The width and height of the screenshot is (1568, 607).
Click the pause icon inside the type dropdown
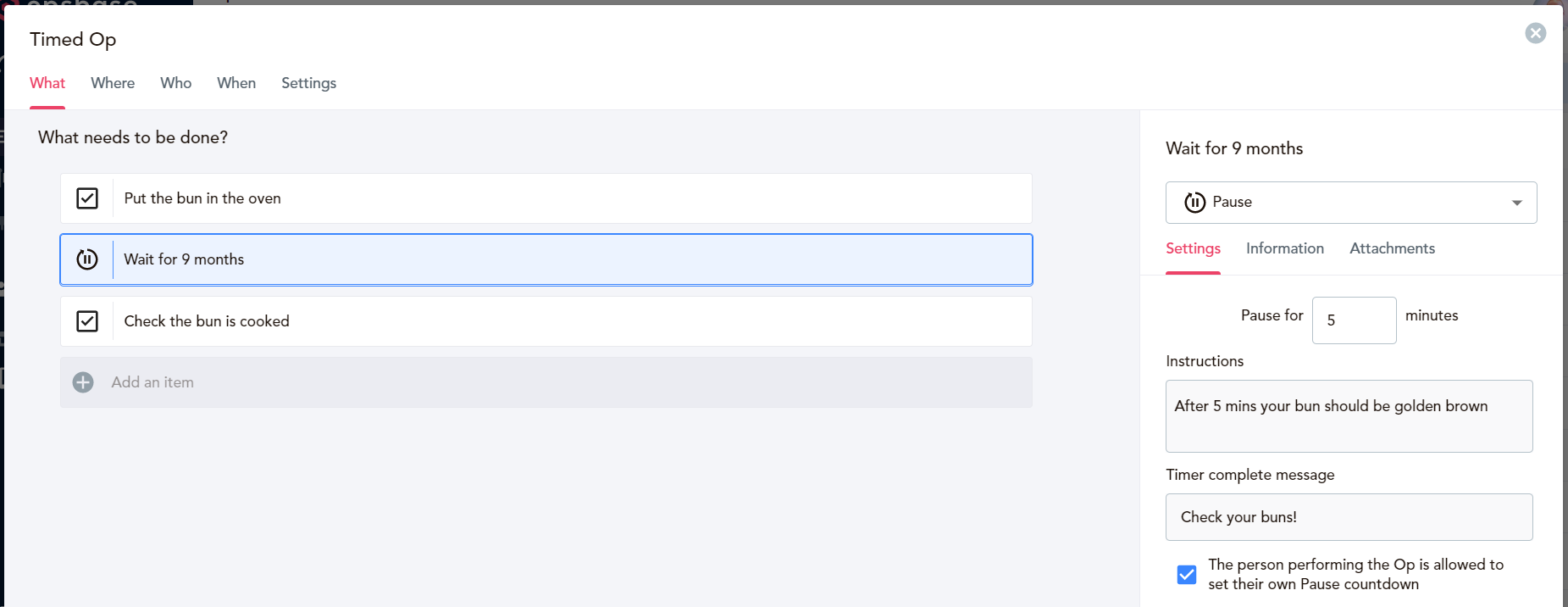pyautogui.click(x=1194, y=202)
